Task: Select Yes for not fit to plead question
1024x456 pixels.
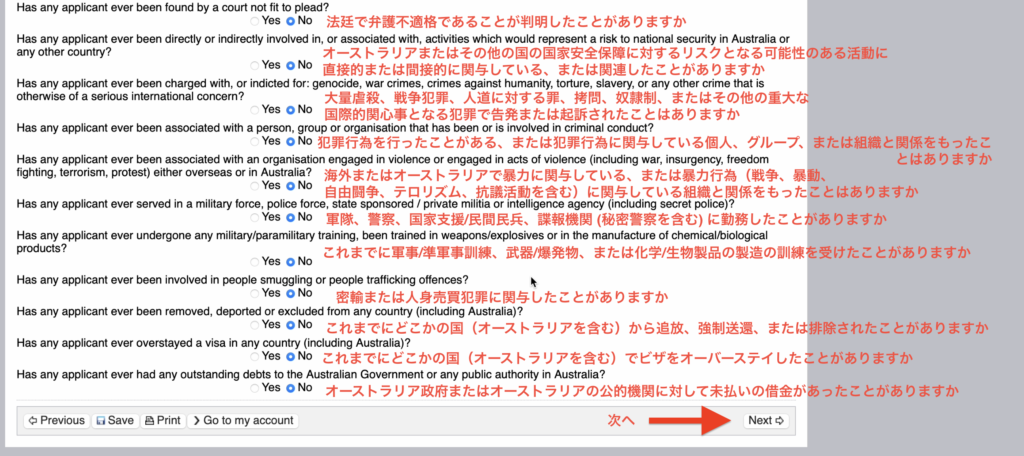Action: (254, 20)
